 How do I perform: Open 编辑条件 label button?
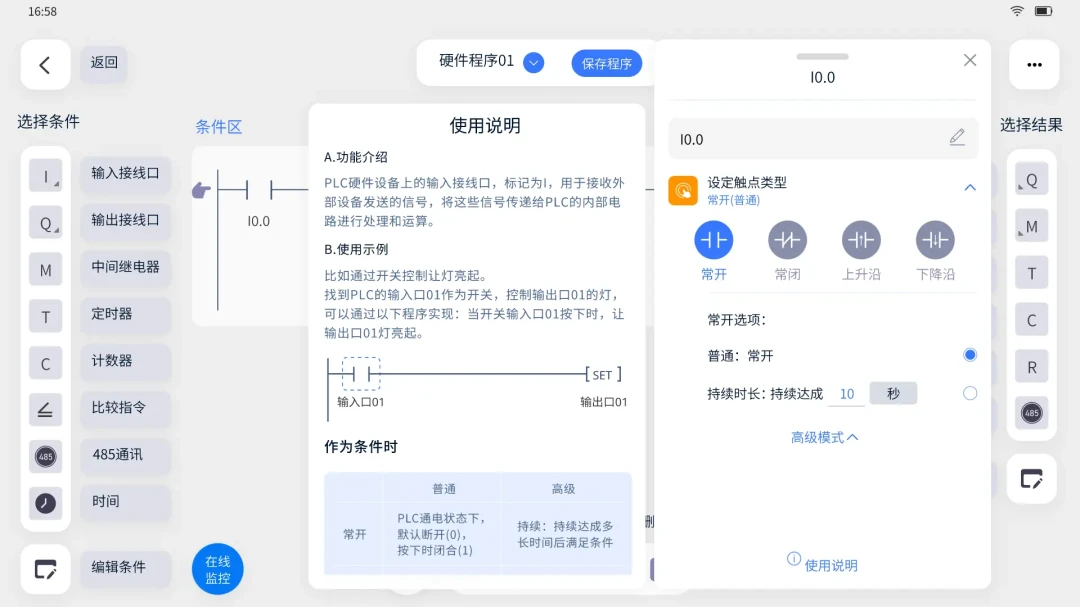(125, 567)
